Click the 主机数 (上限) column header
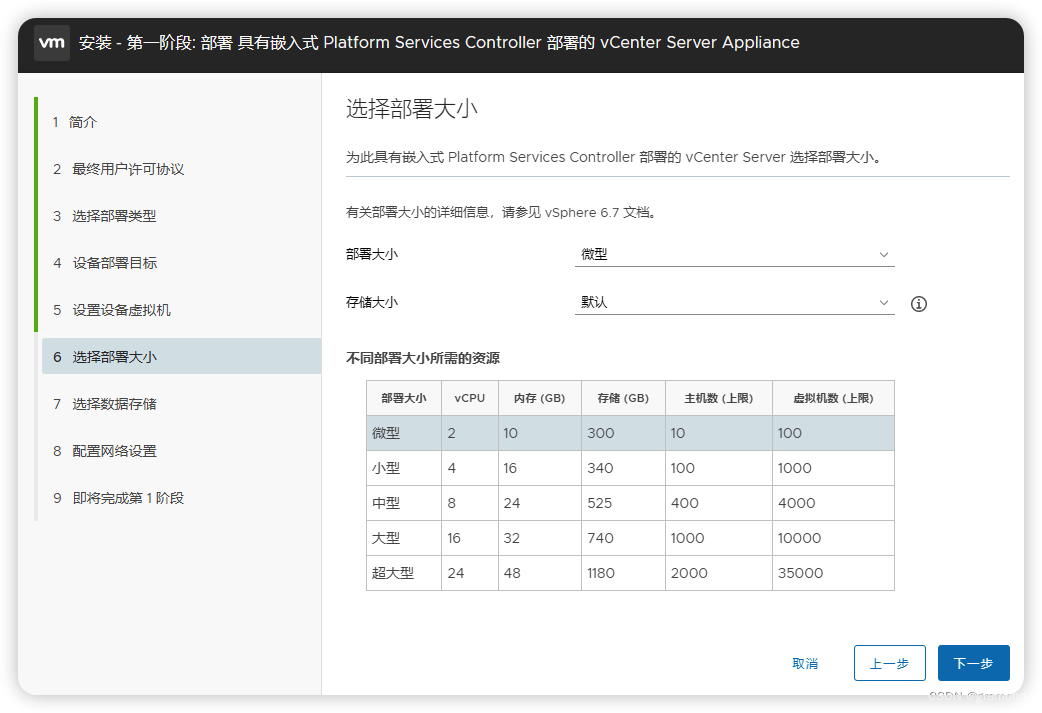Image resolution: width=1042 pixels, height=713 pixels. pyautogui.click(x=718, y=398)
